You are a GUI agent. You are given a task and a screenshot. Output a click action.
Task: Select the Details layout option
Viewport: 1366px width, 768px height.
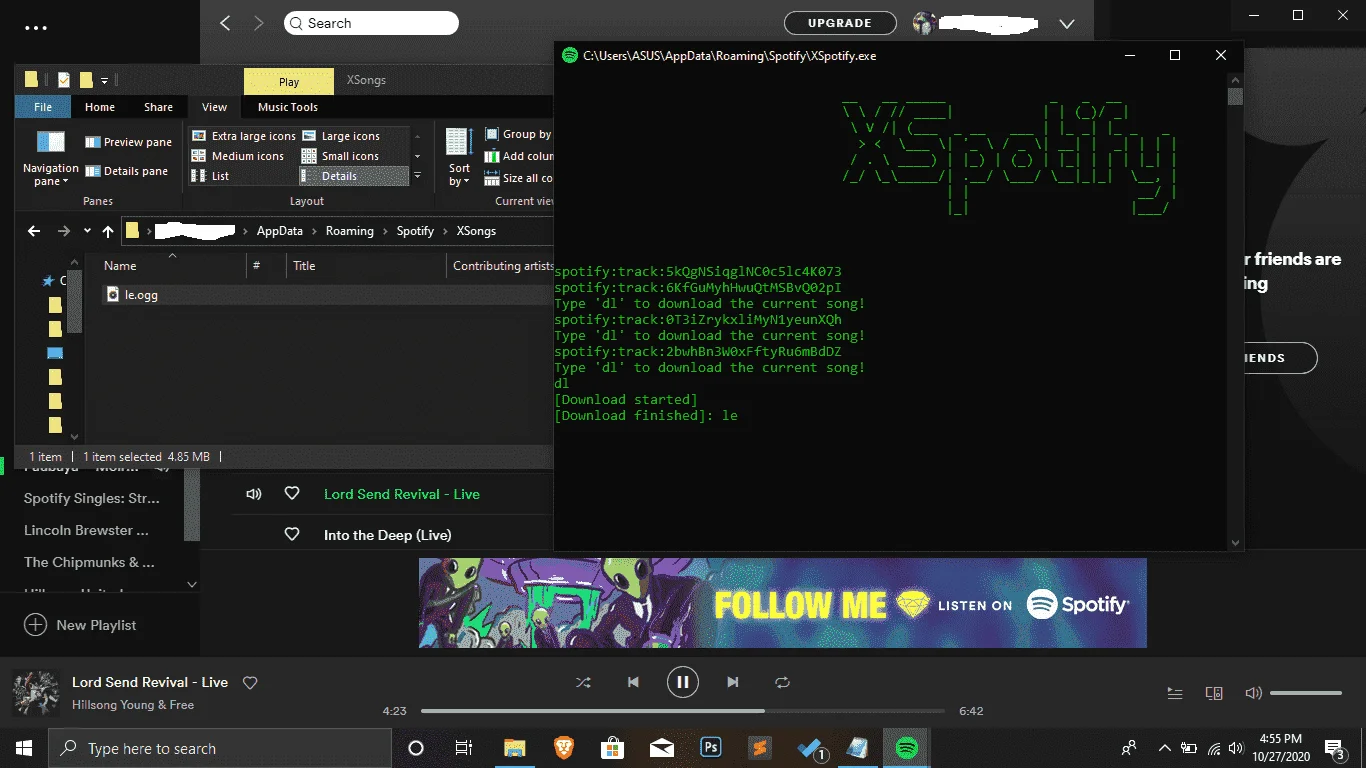coord(354,176)
